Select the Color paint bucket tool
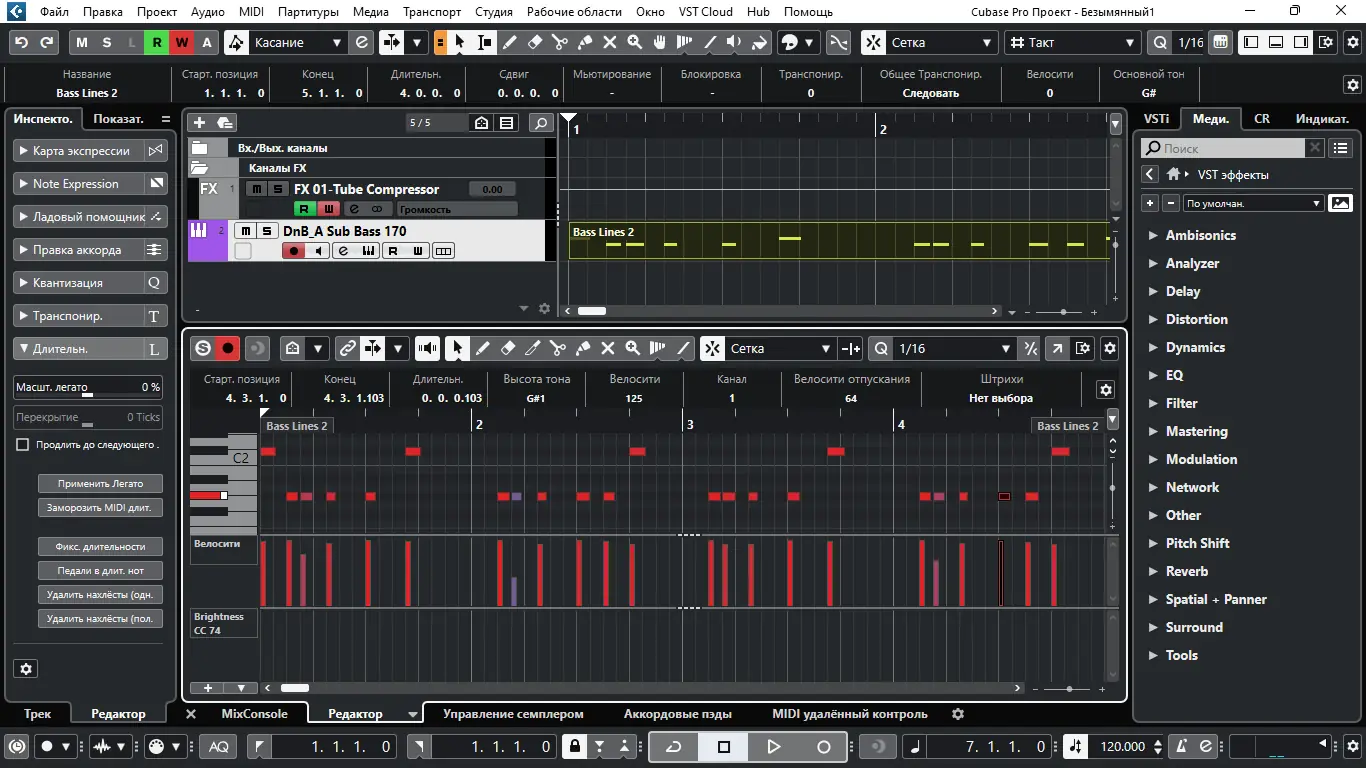1366x768 pixels. (x=759, y=43)
